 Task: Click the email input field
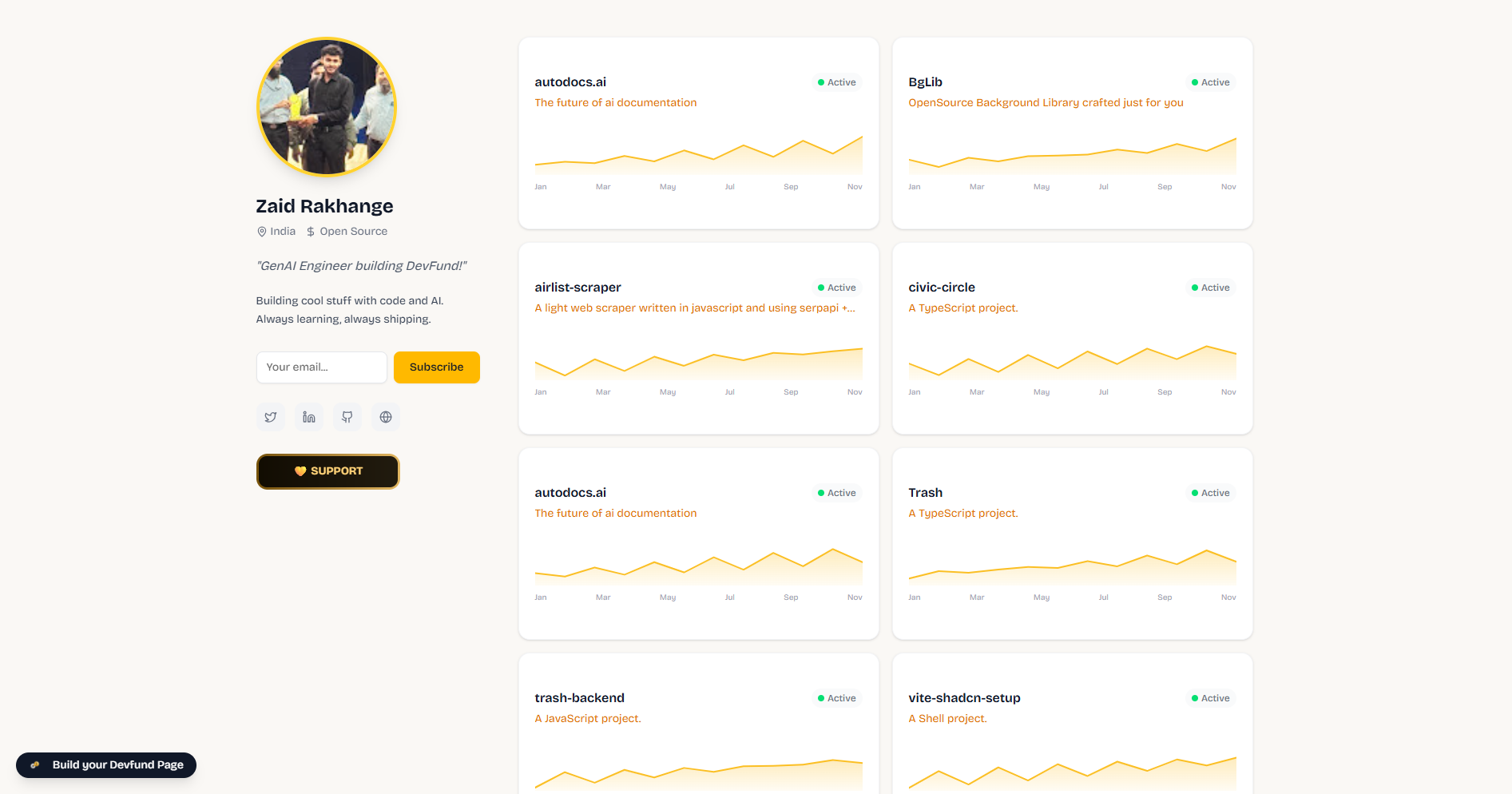click(321, 367)
